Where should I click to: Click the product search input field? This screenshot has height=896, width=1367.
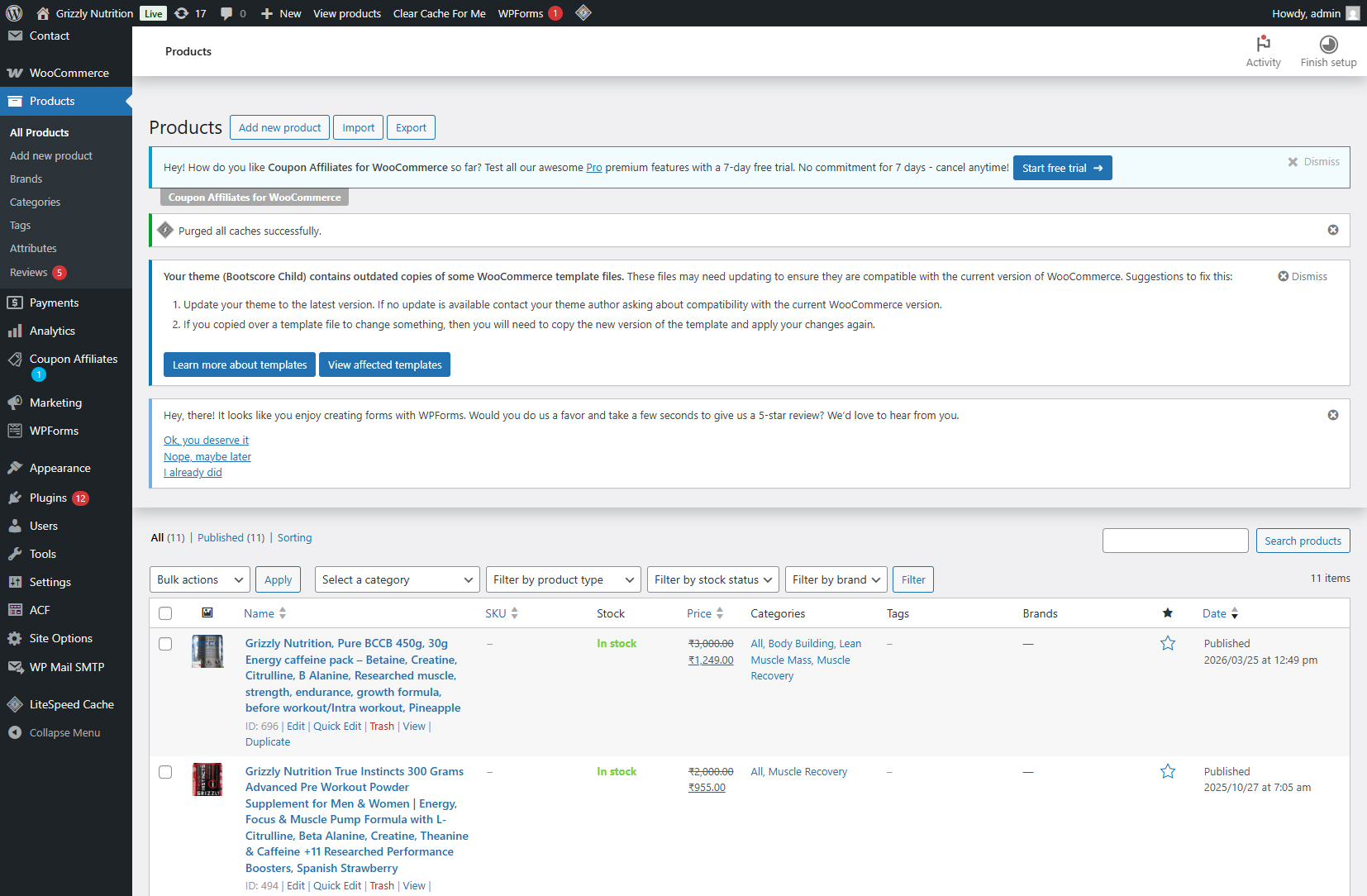[x=1174, y=541]
